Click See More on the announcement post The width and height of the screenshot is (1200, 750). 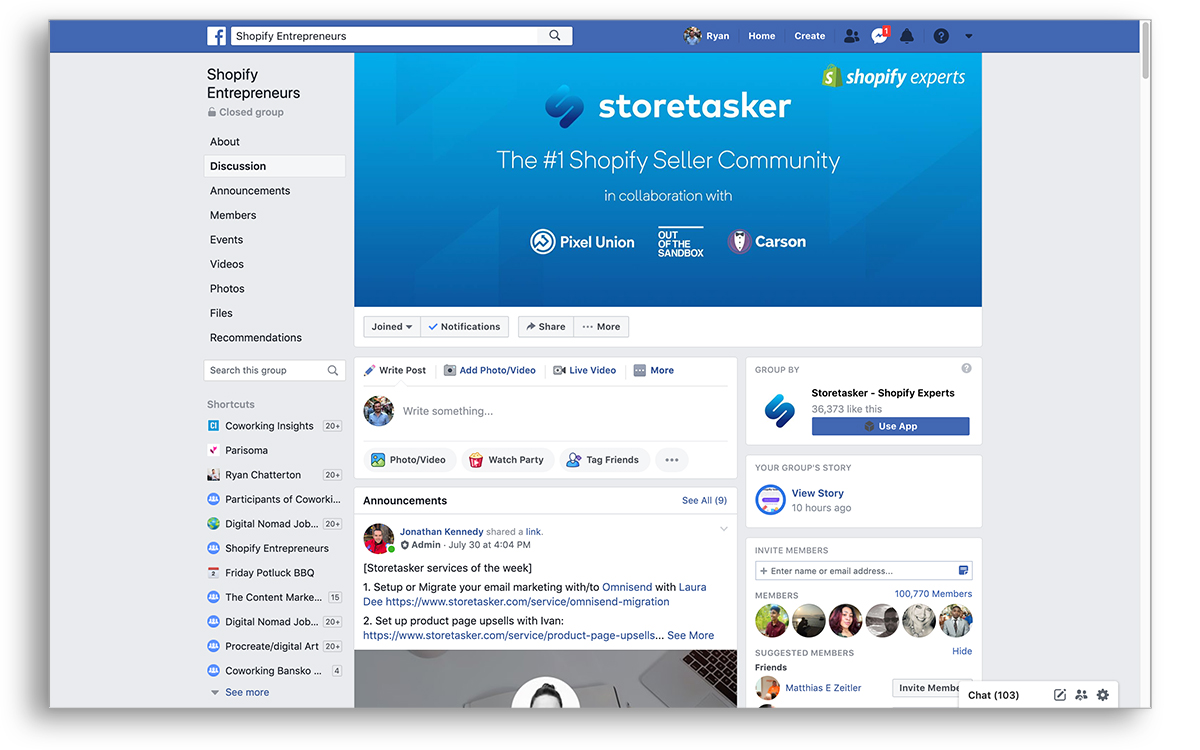pos(691,635)
